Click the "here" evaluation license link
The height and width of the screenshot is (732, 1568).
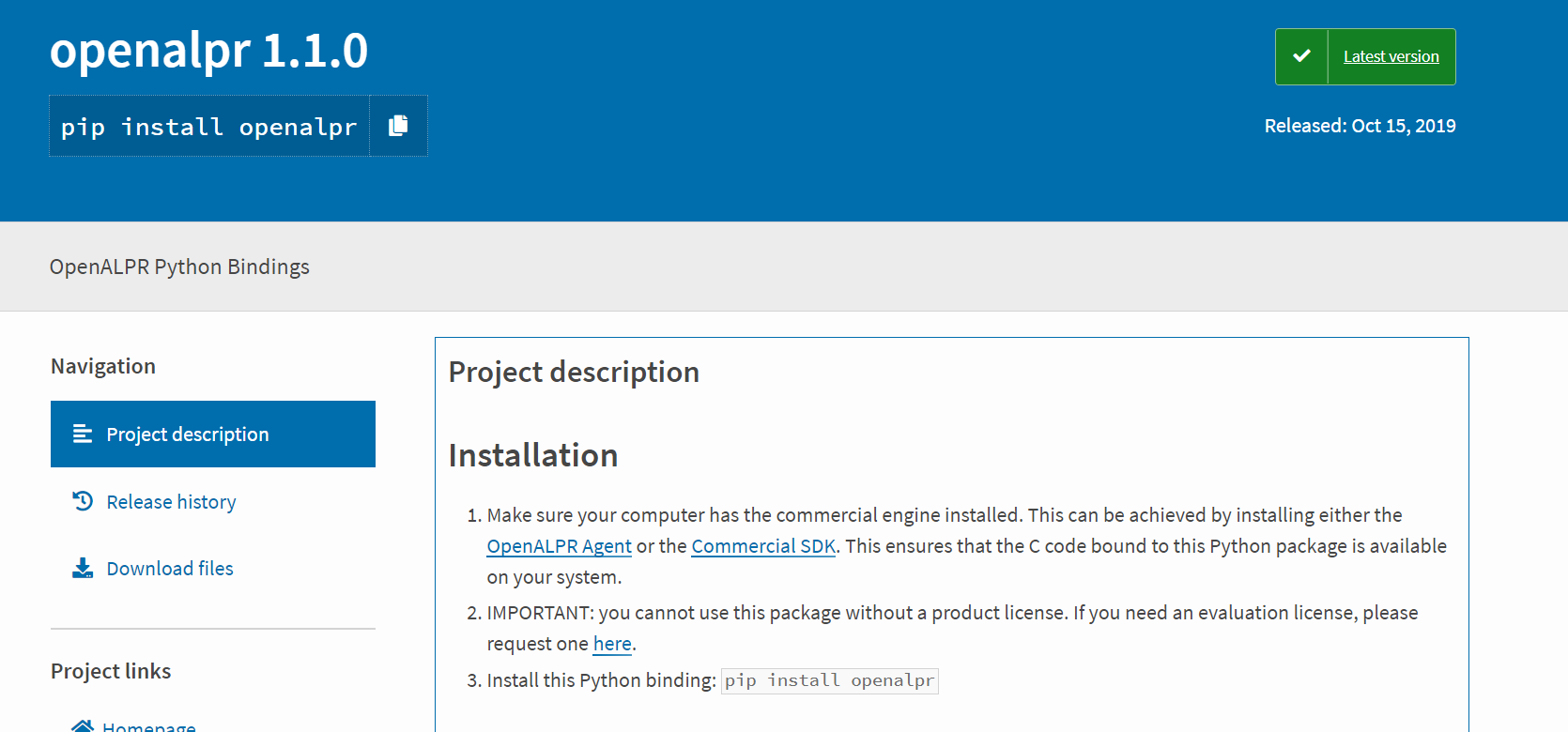[612, 644]
